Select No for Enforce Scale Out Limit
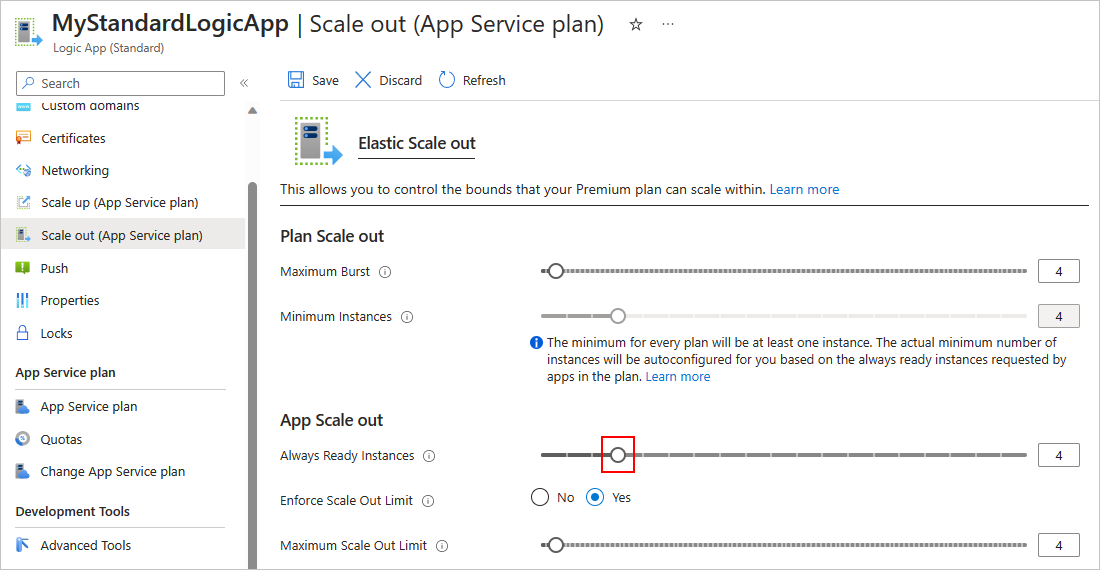The height and width of the screenshot is (570, 1100). (x=541, y=497)
